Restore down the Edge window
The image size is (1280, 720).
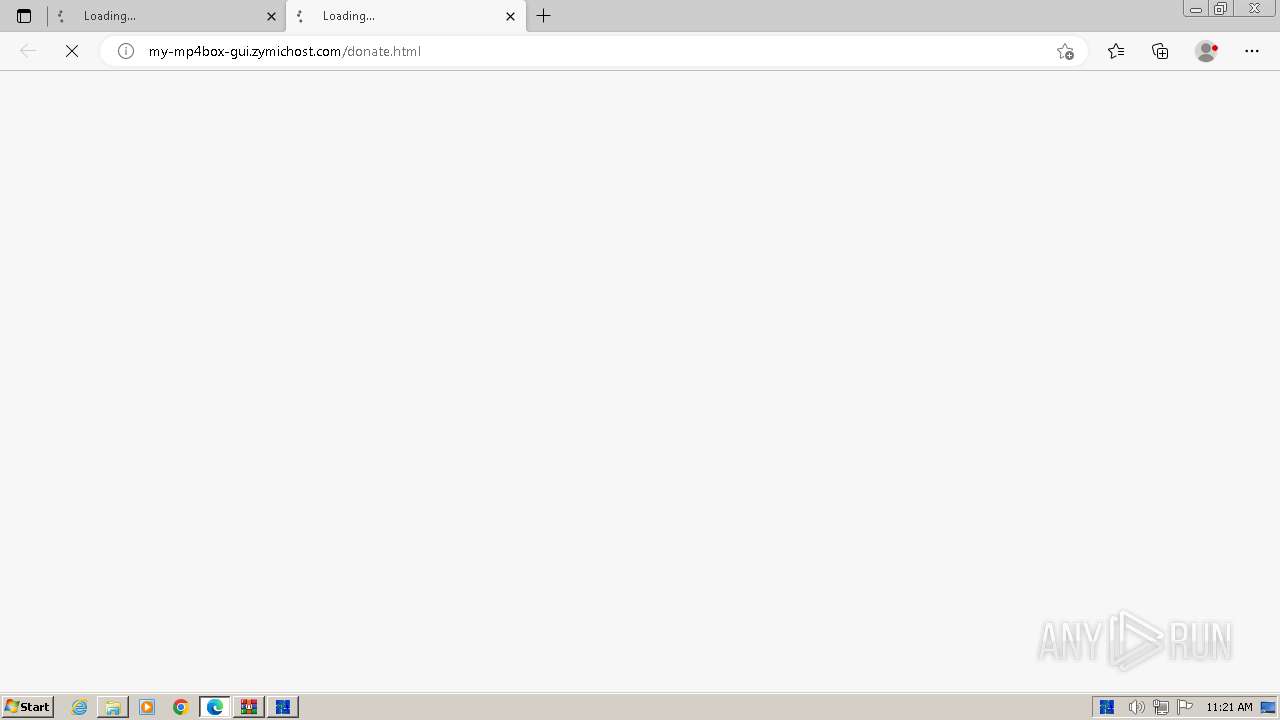tap(1220, 9)
